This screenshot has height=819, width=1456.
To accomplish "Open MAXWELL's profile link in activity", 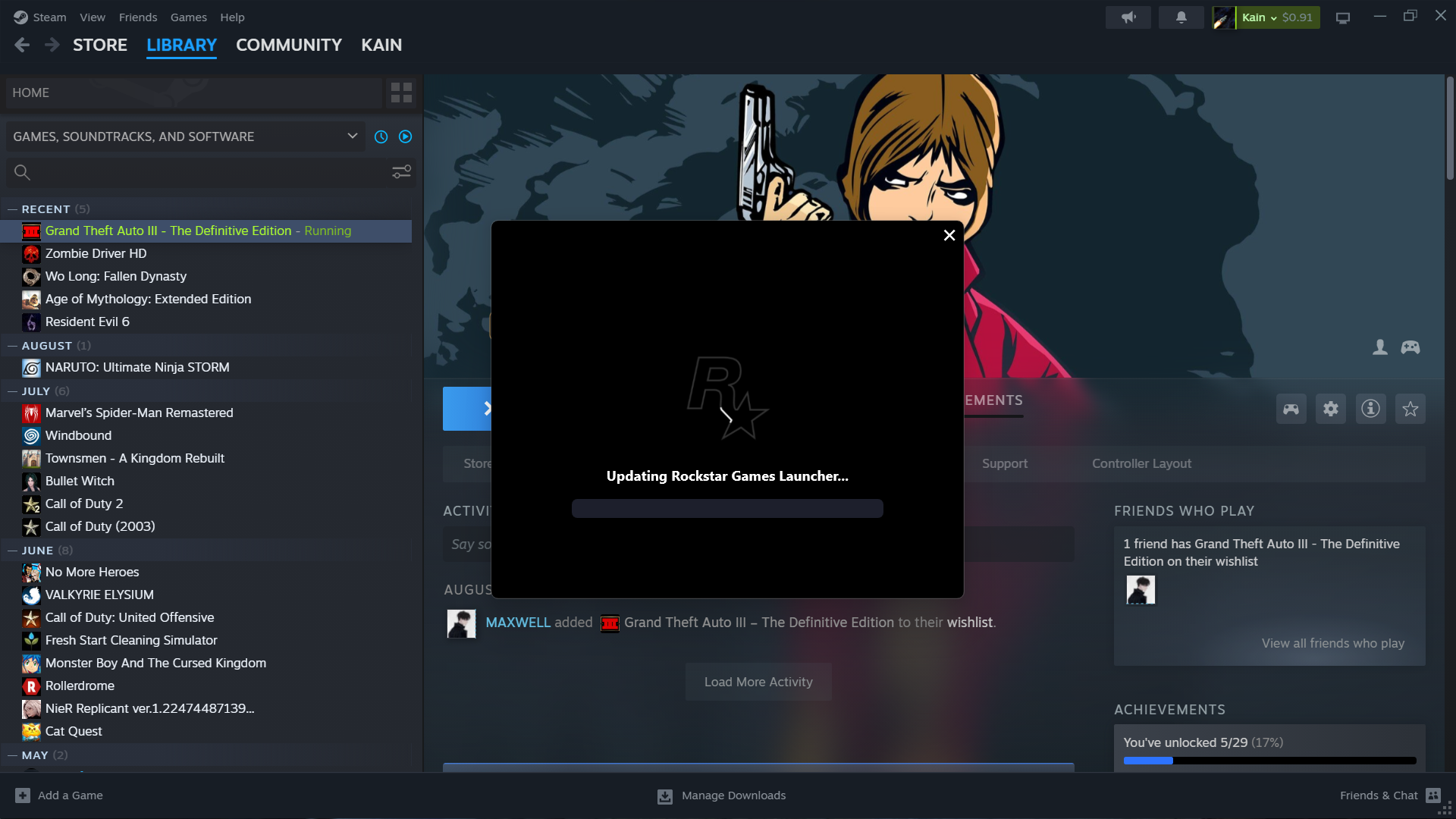I will 518,623.
